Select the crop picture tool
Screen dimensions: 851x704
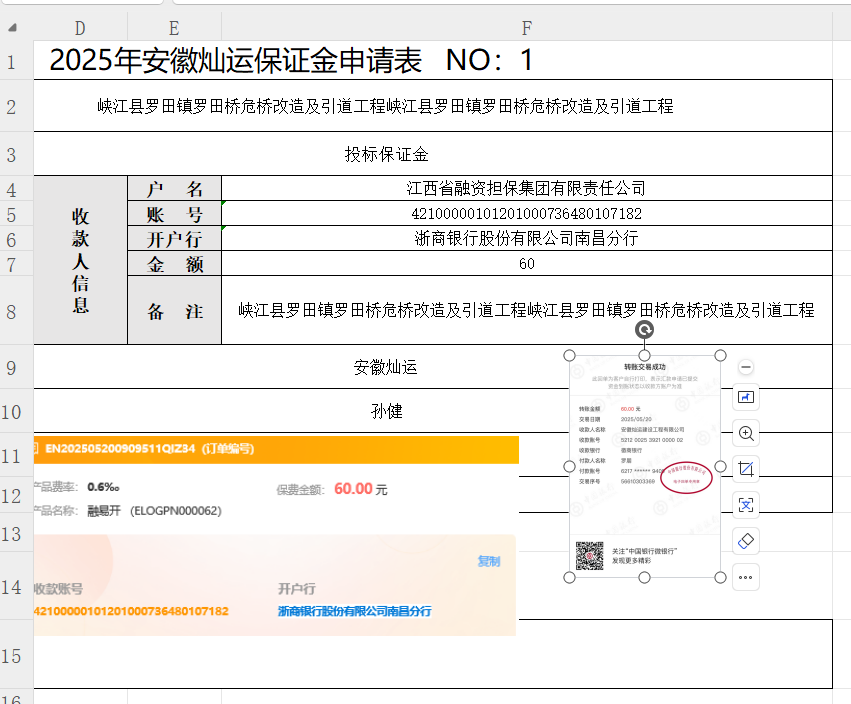coord(745,469)
